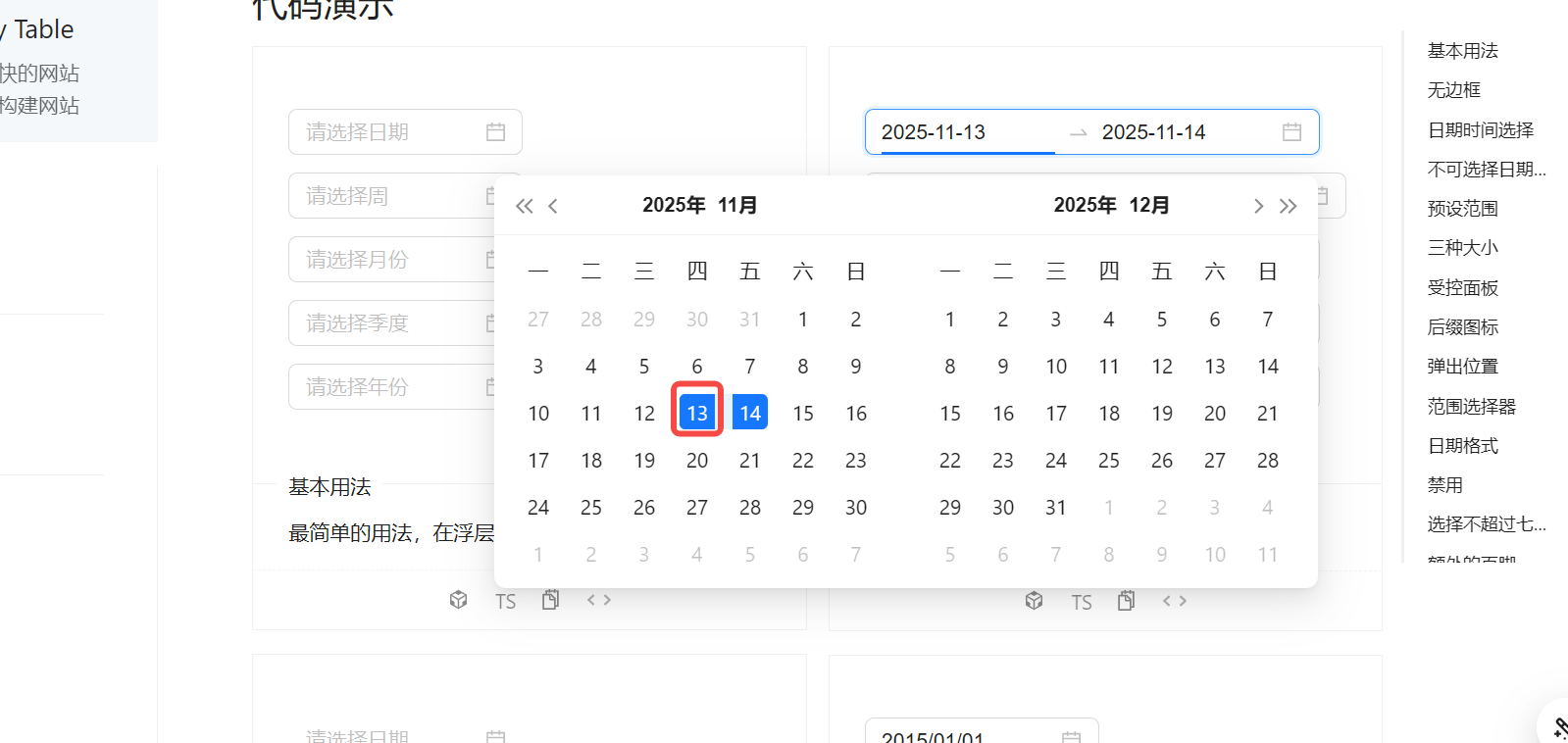Open the 12月 month selector in right panel
1568x743 pixels.
coord(1148,205)
